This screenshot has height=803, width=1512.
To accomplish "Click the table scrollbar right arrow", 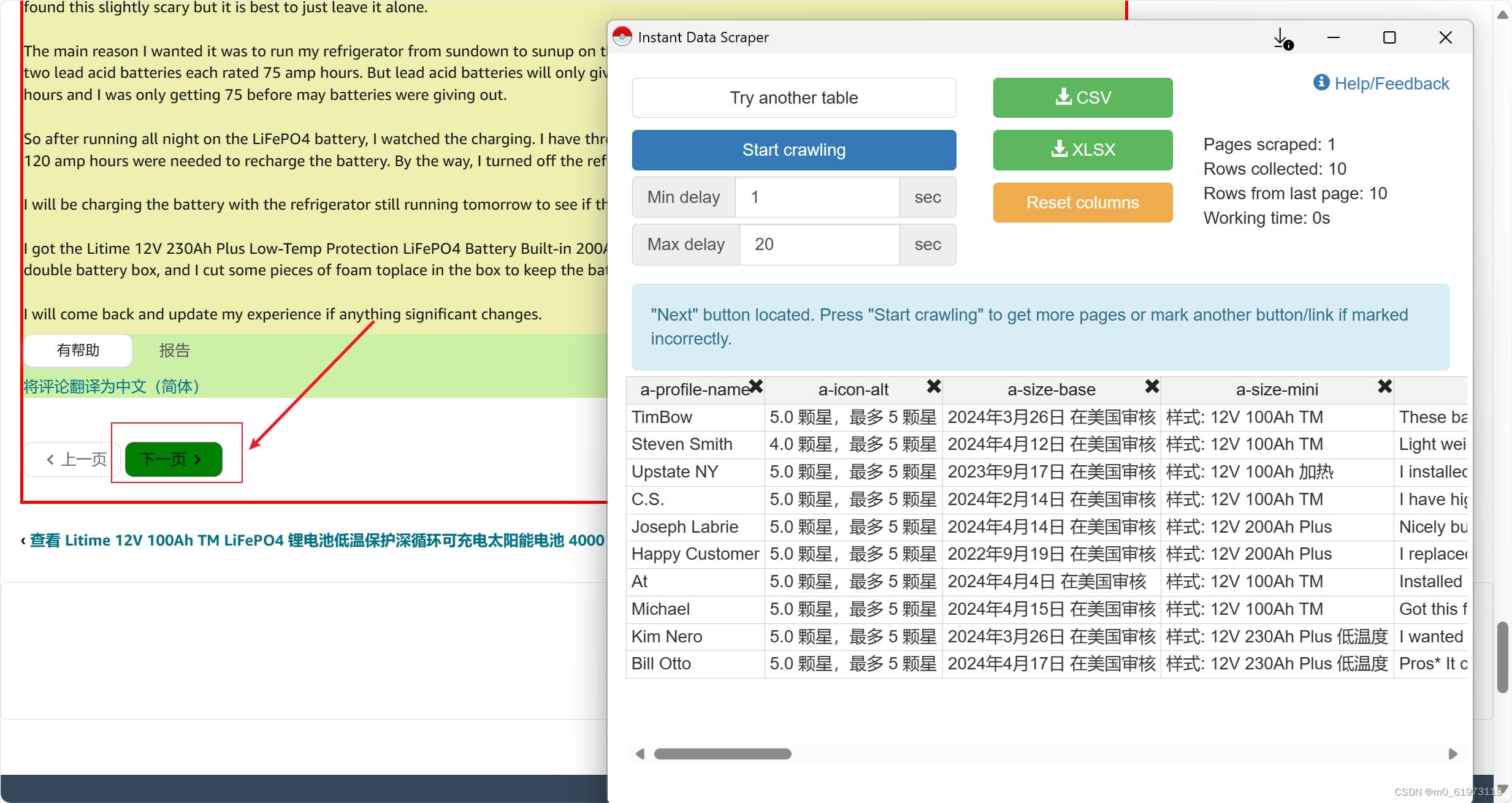I will click(1453, 754).
